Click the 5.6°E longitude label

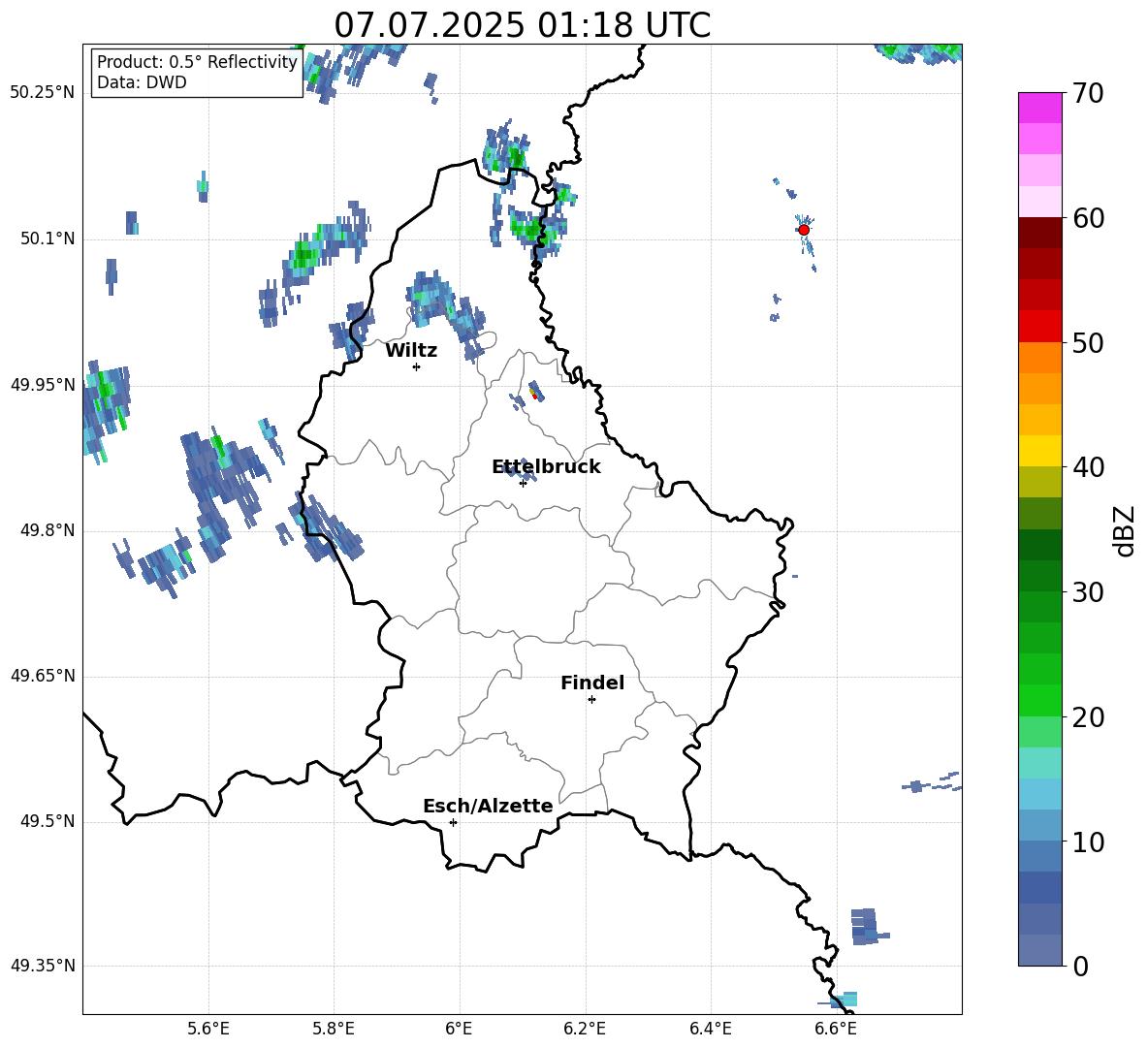pyautogui.click(x=208, y=1029)
